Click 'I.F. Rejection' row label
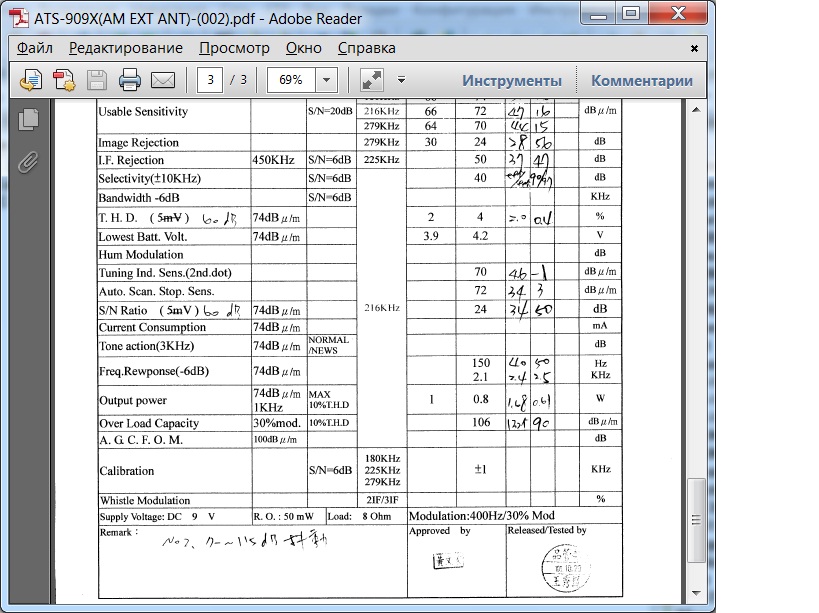The height and width of the screenshot is (613, 819). [131, 160]
